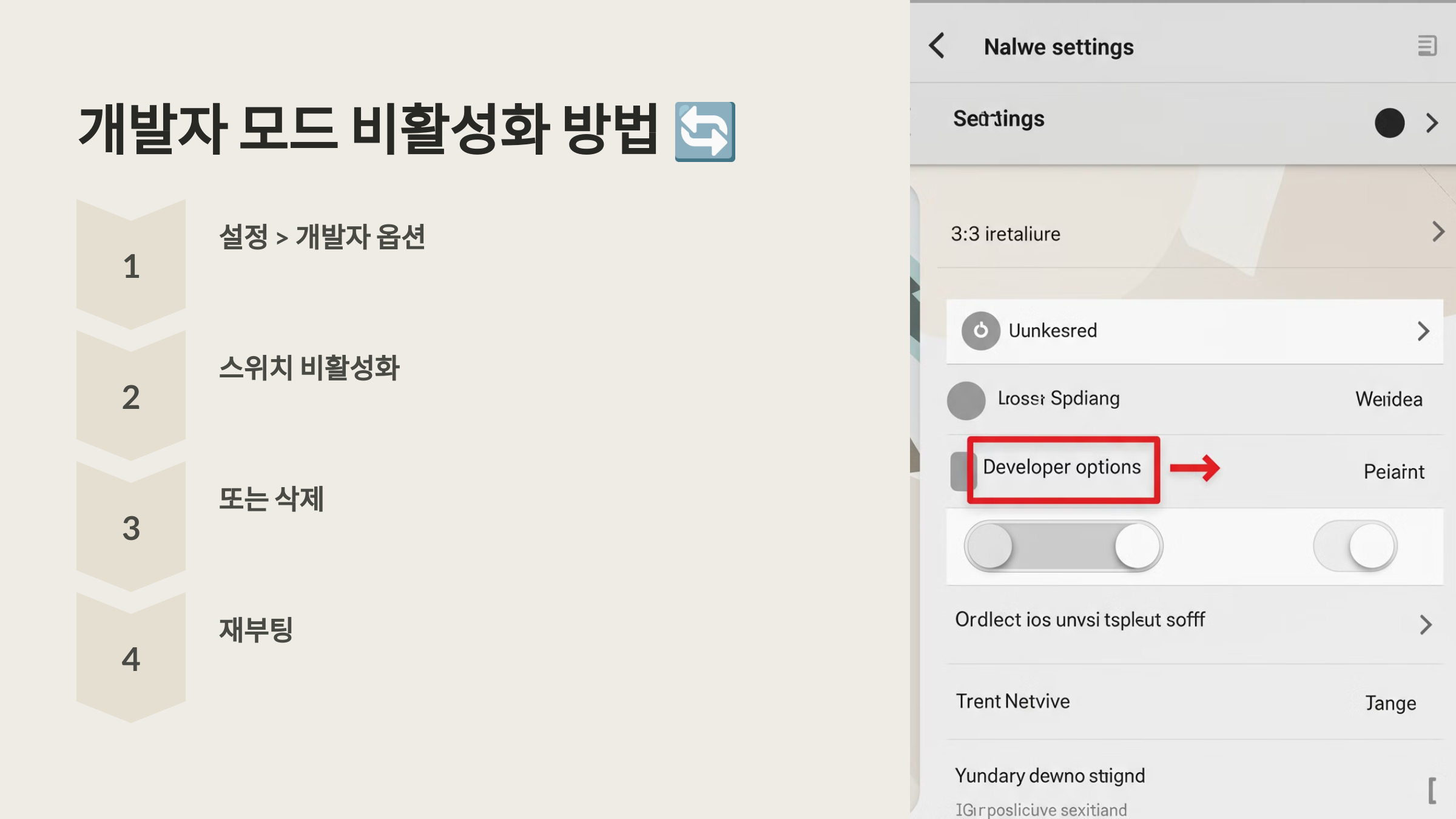Click the refresh arrows emoji in title
The height and width of the screenshot is (819, 1456).
(705, 132)
